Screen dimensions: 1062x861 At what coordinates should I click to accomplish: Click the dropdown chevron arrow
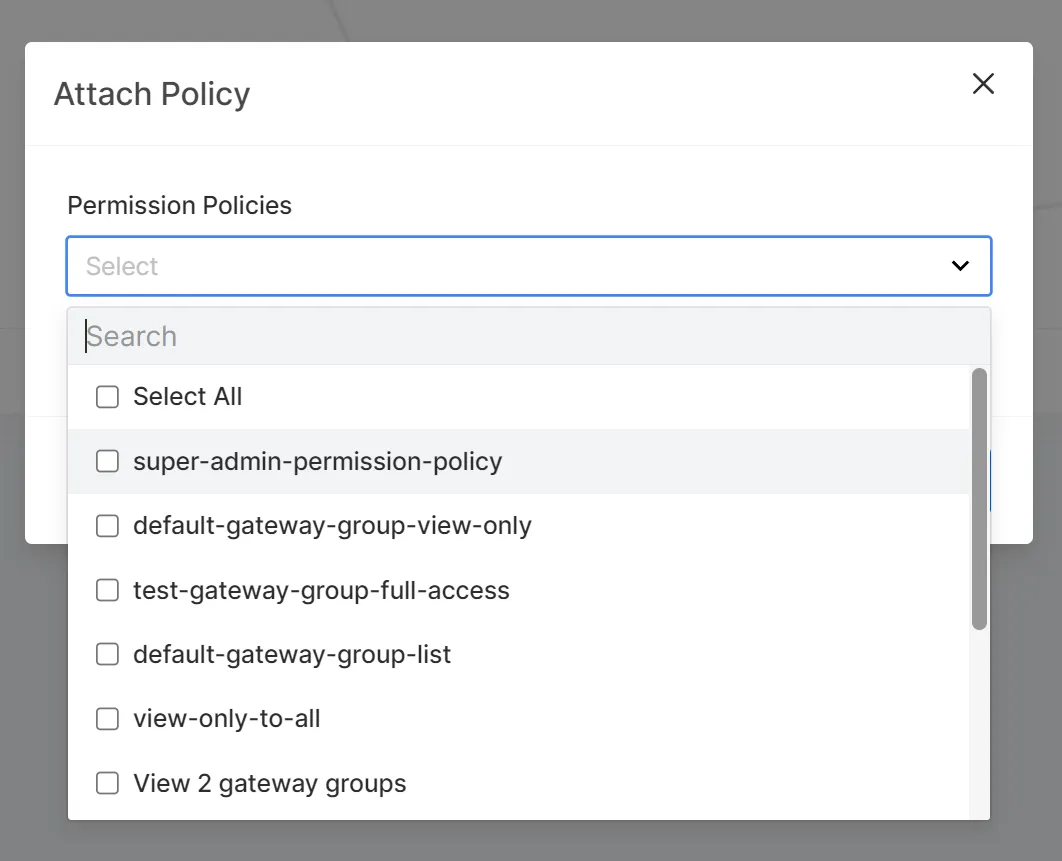(960, 266)
